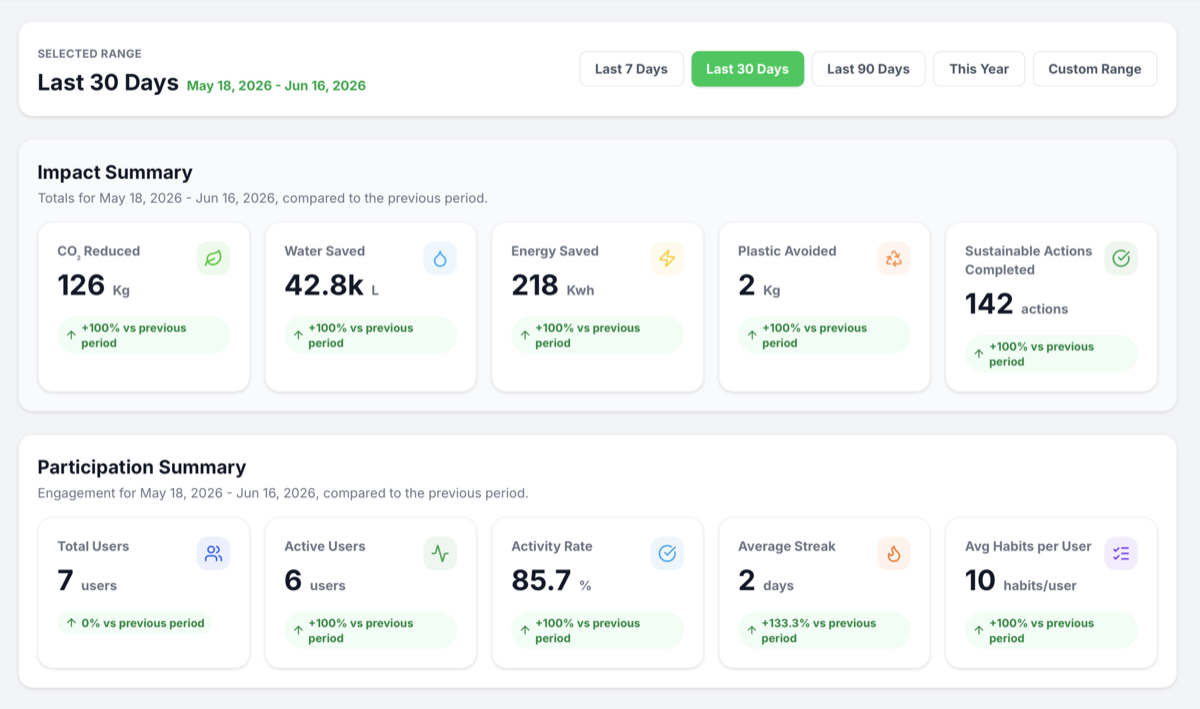
Task: Click the 142 actions value
Action: (x=1016, y=305)
